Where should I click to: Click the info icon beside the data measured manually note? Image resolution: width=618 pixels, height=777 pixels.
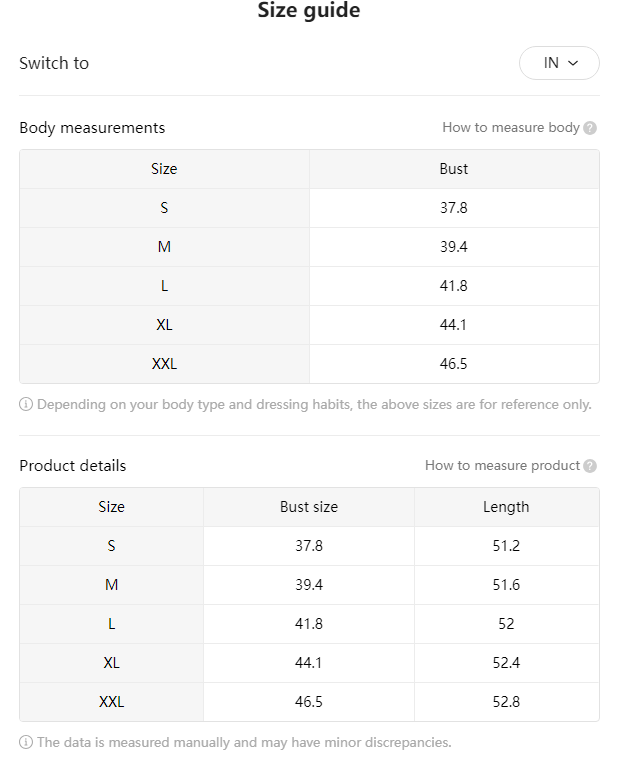[26, 742]
